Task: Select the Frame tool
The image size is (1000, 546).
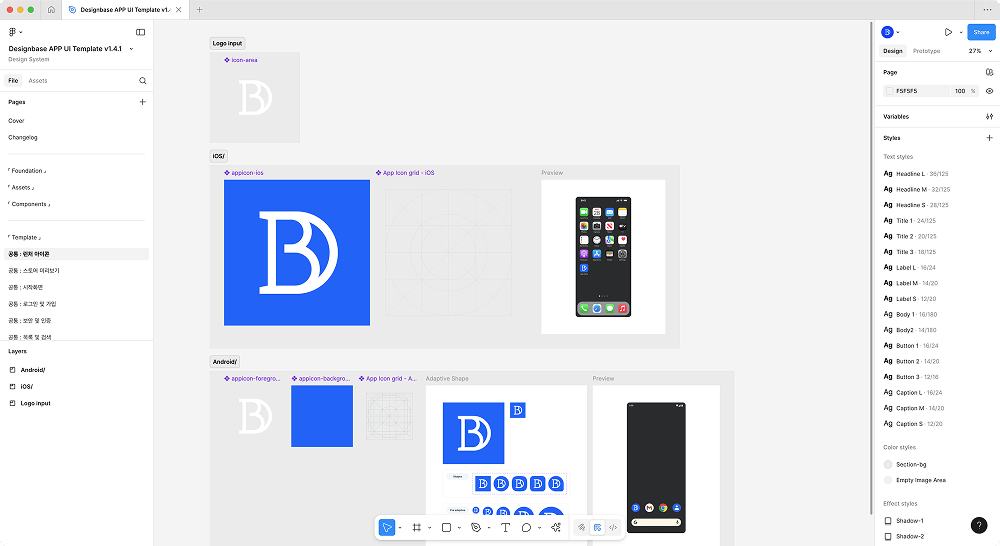Action: click(417, 527)
